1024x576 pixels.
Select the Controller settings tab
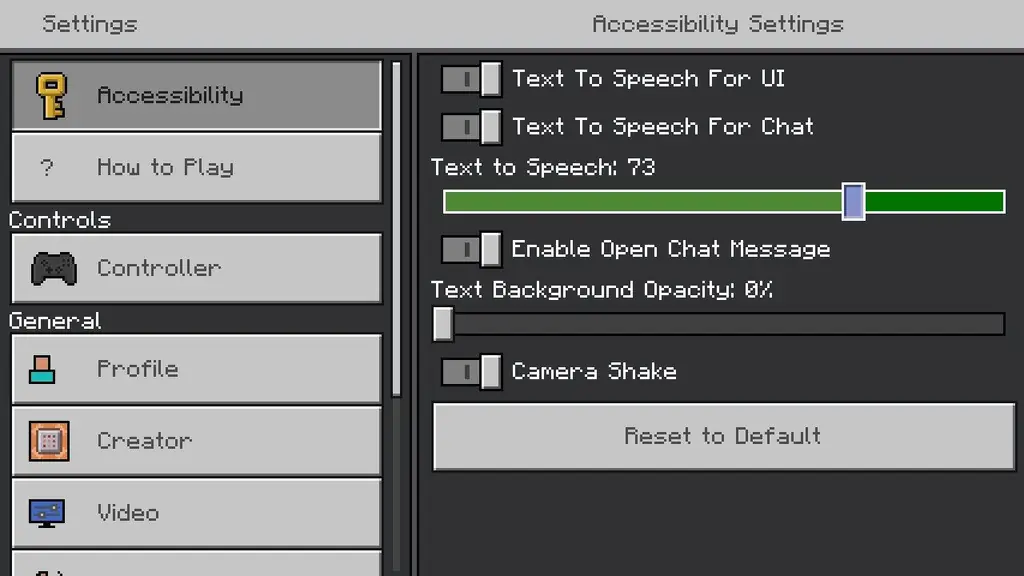pos(197,268)
